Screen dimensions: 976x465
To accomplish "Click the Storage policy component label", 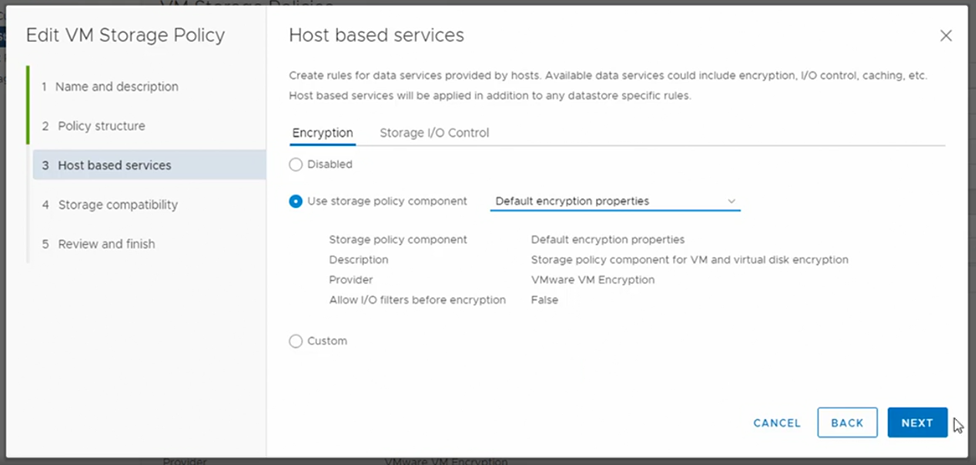I will tap(398, 240).
